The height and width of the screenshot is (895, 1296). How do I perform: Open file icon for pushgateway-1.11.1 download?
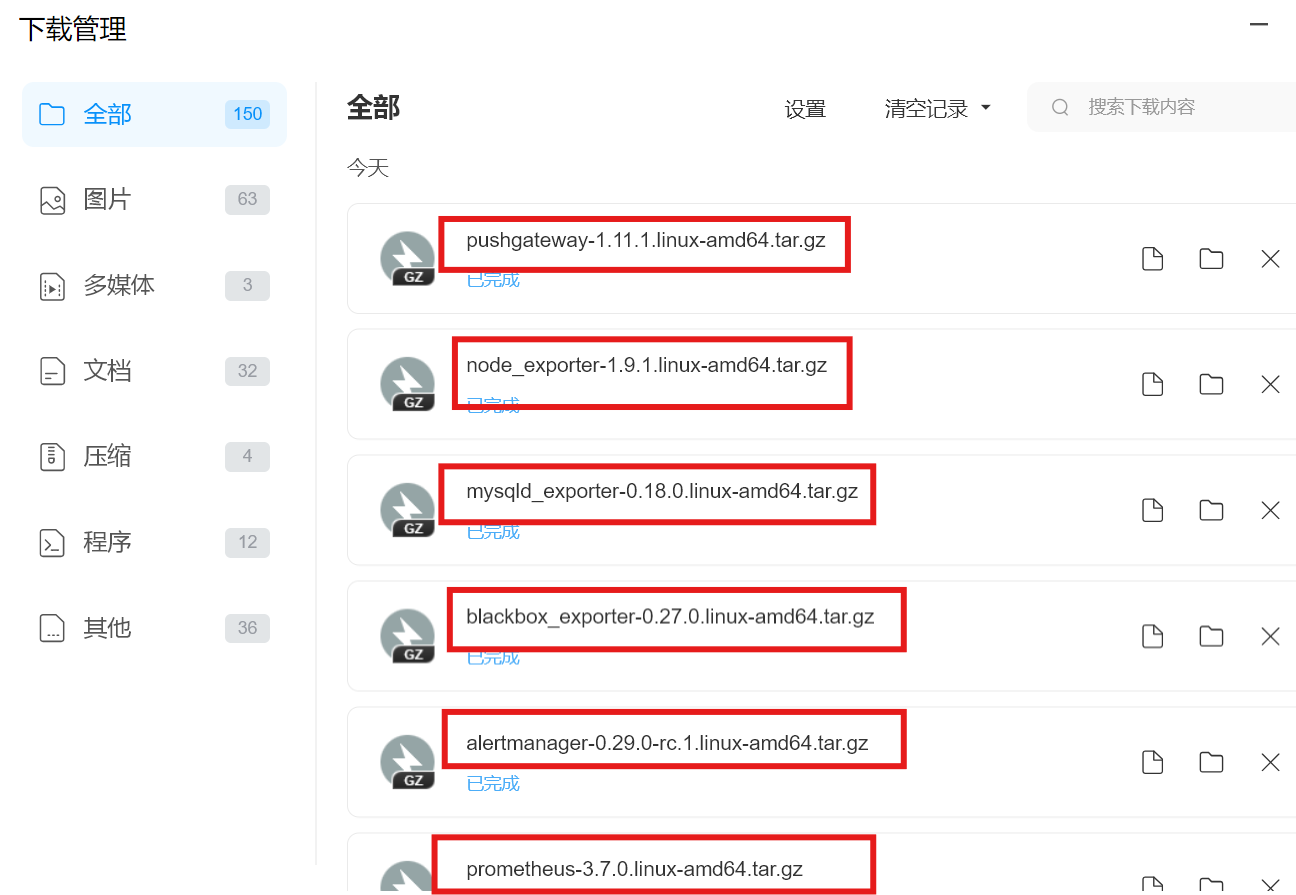pyautogui.click(x=1152, y=259)
